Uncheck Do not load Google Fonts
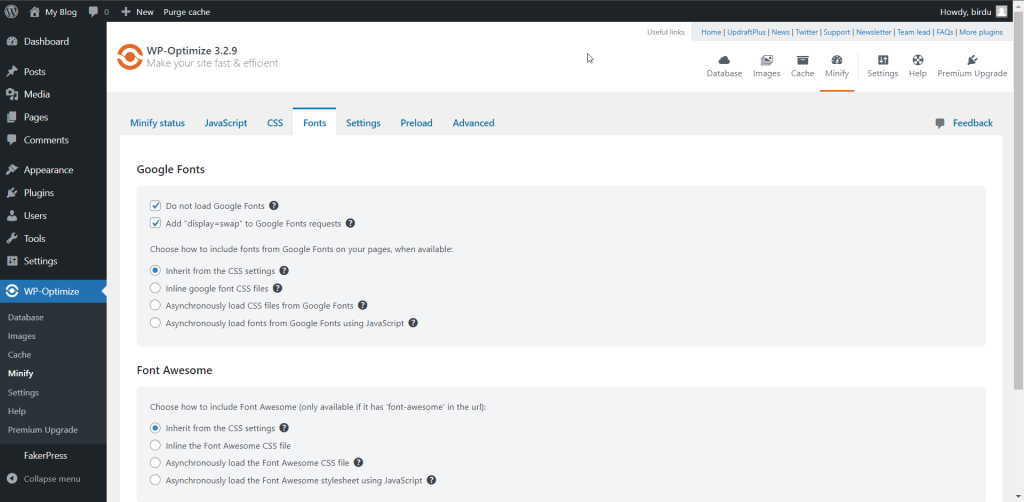 click(155, 206)
